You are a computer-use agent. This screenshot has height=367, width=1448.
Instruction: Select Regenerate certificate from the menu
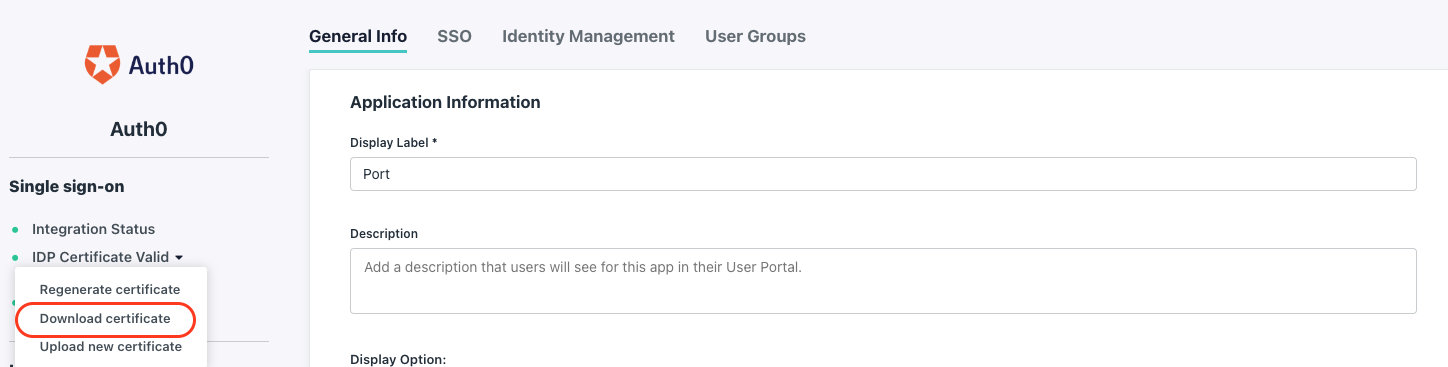tap(110, 290)
